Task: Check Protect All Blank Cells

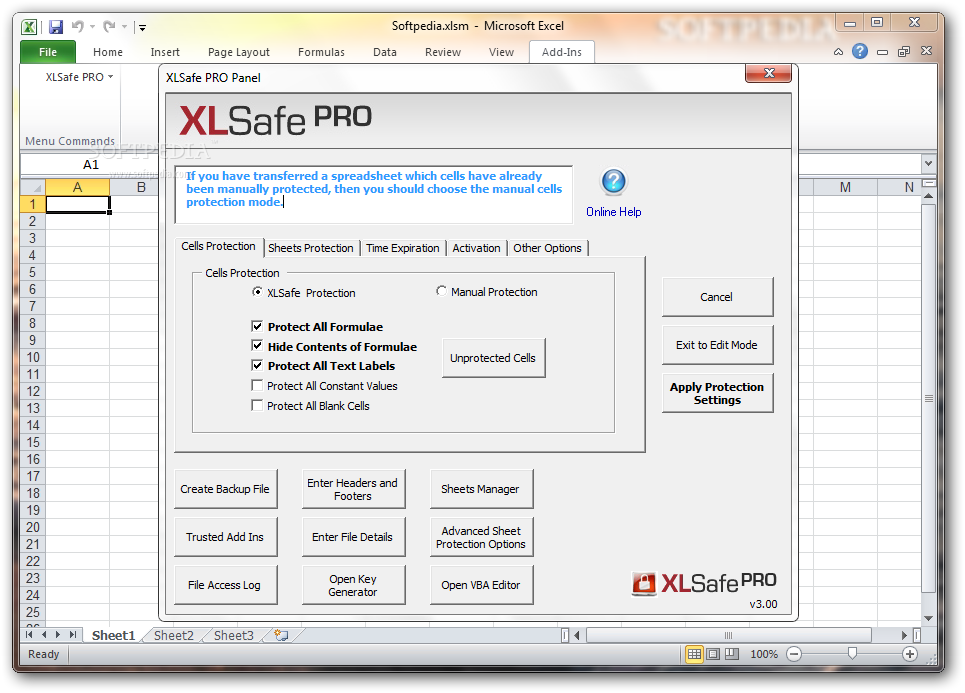Action: click(x=257, y=405)
